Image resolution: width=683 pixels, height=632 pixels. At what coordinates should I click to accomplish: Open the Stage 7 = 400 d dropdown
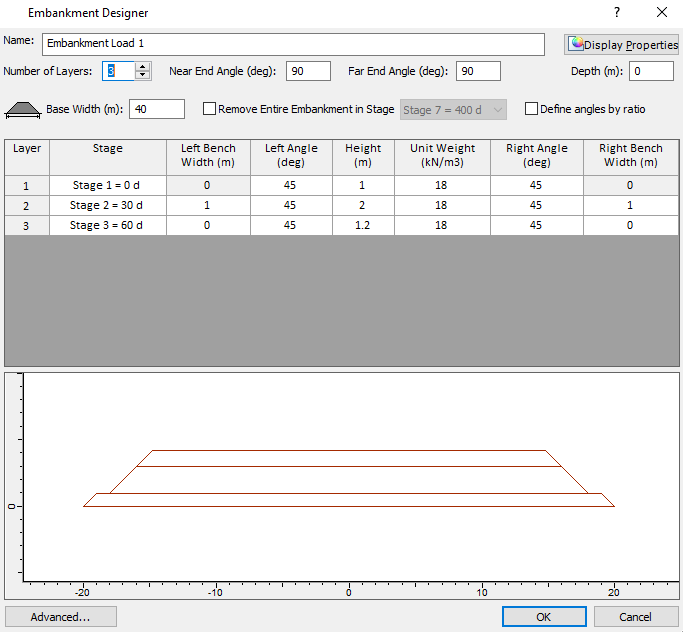coord(453,110)
